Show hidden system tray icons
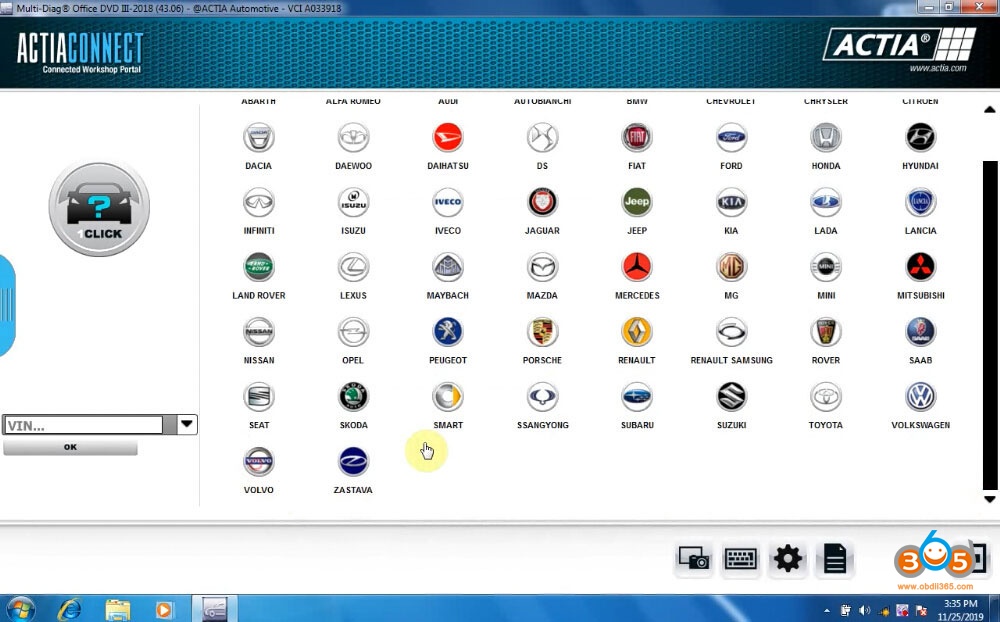Image resolution: width=1000 pixels, height=622 pixels. click(x=827, y=611)
